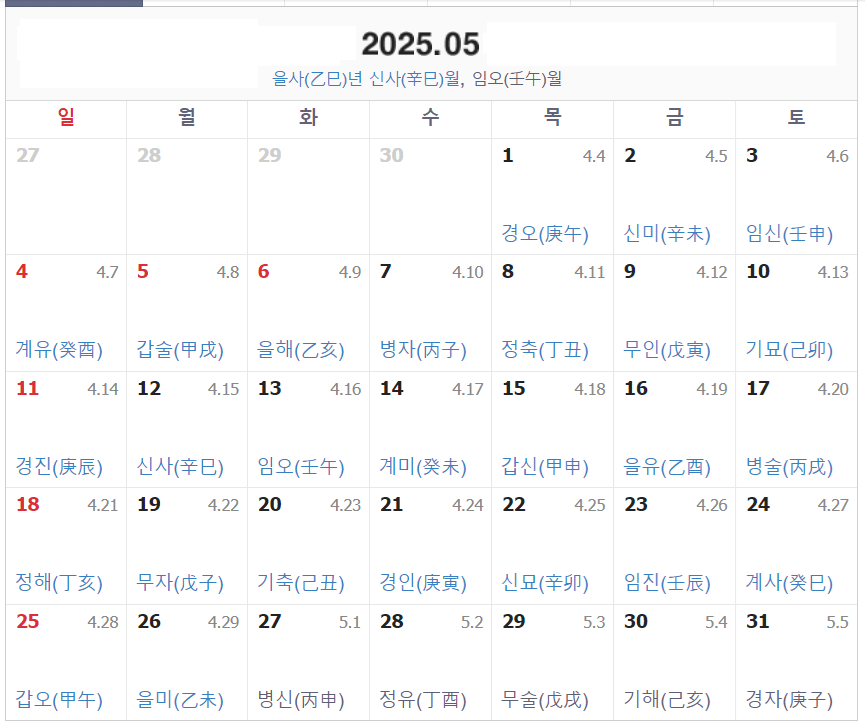The image size is (865, 725).
Task: Select date 15 in the calendar
Action: pyautogui.click(x=514, y=388)
